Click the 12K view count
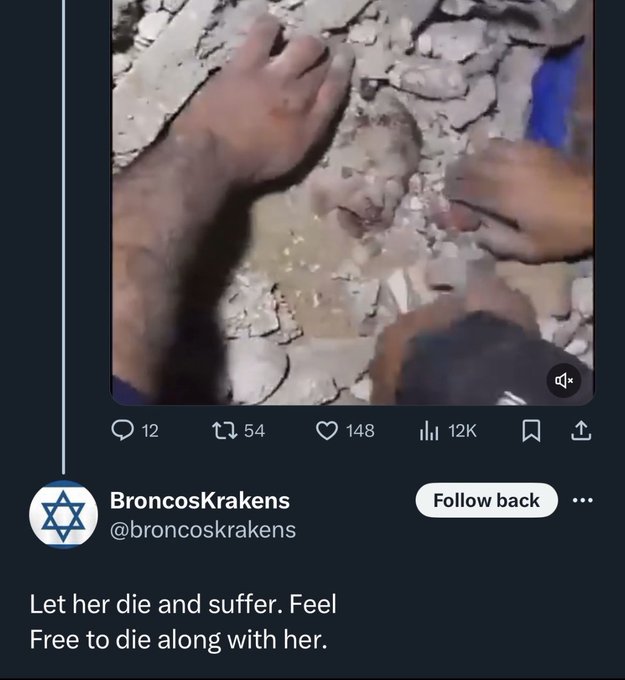 pyautogui.click(x=463, y=431)
